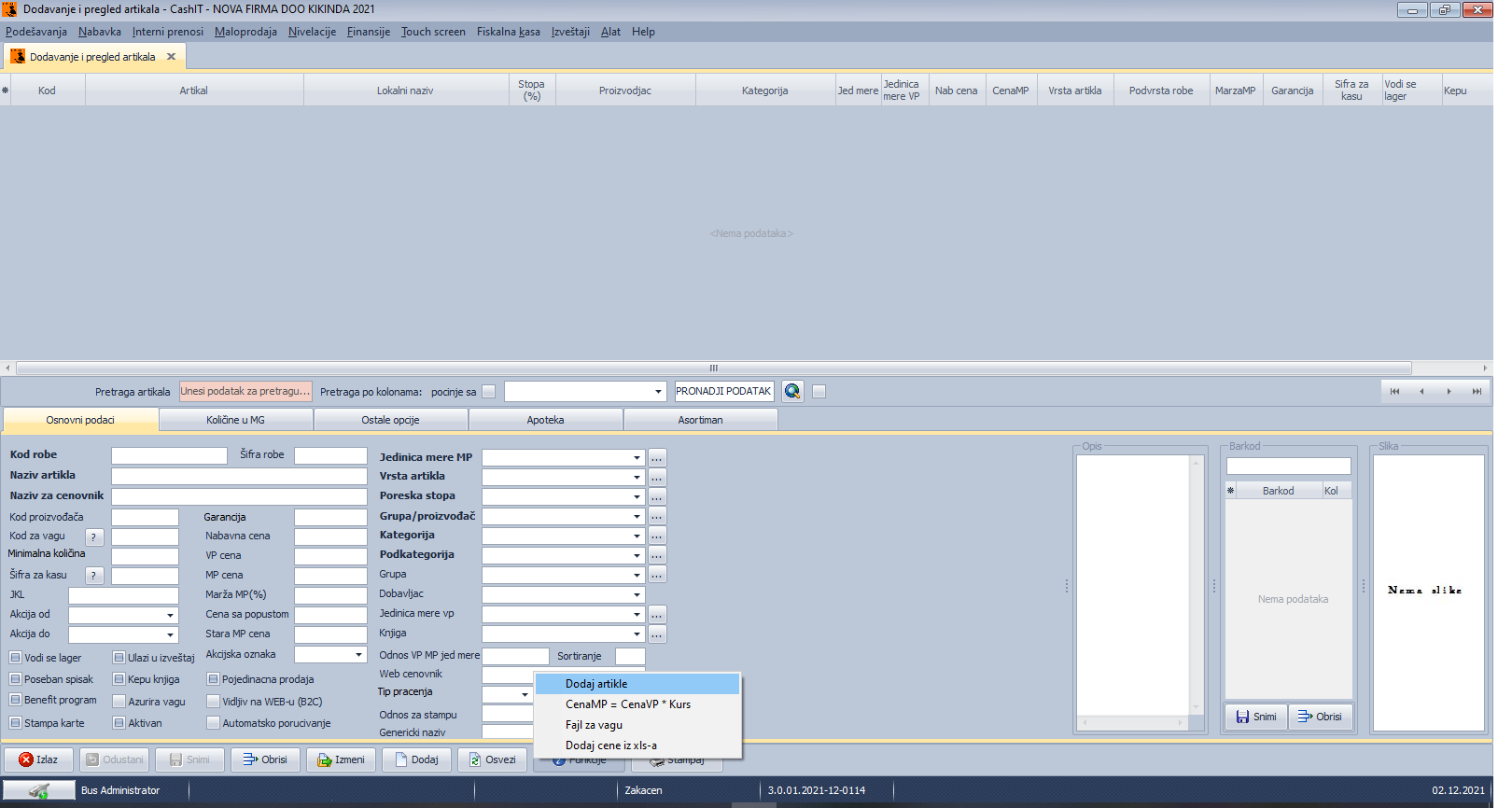Click the PRONADJI PODATAK button
Viewport: 1512px width, 808px height.
tap(724, 392)
